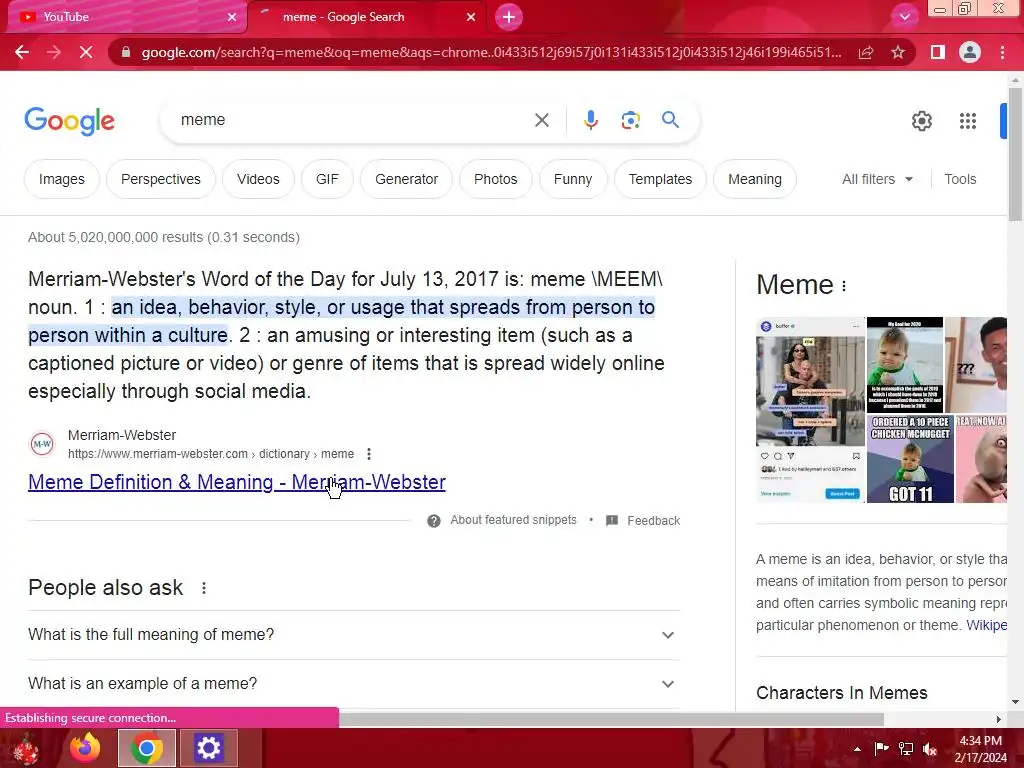1024x768 pixels.
Task: Click the horizontal scrollbar at bottom
Action: (x=611, y=719)
